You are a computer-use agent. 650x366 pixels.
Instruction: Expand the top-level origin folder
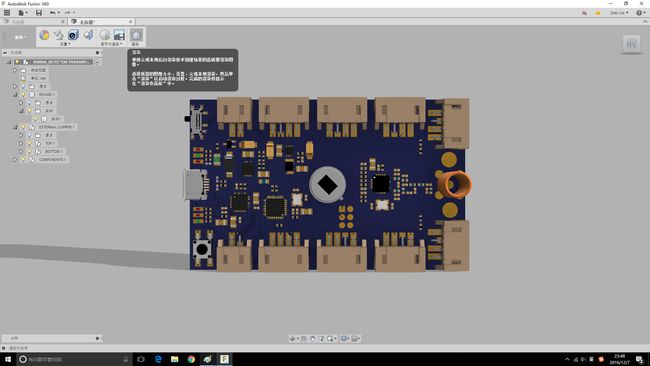coord(15,86)
